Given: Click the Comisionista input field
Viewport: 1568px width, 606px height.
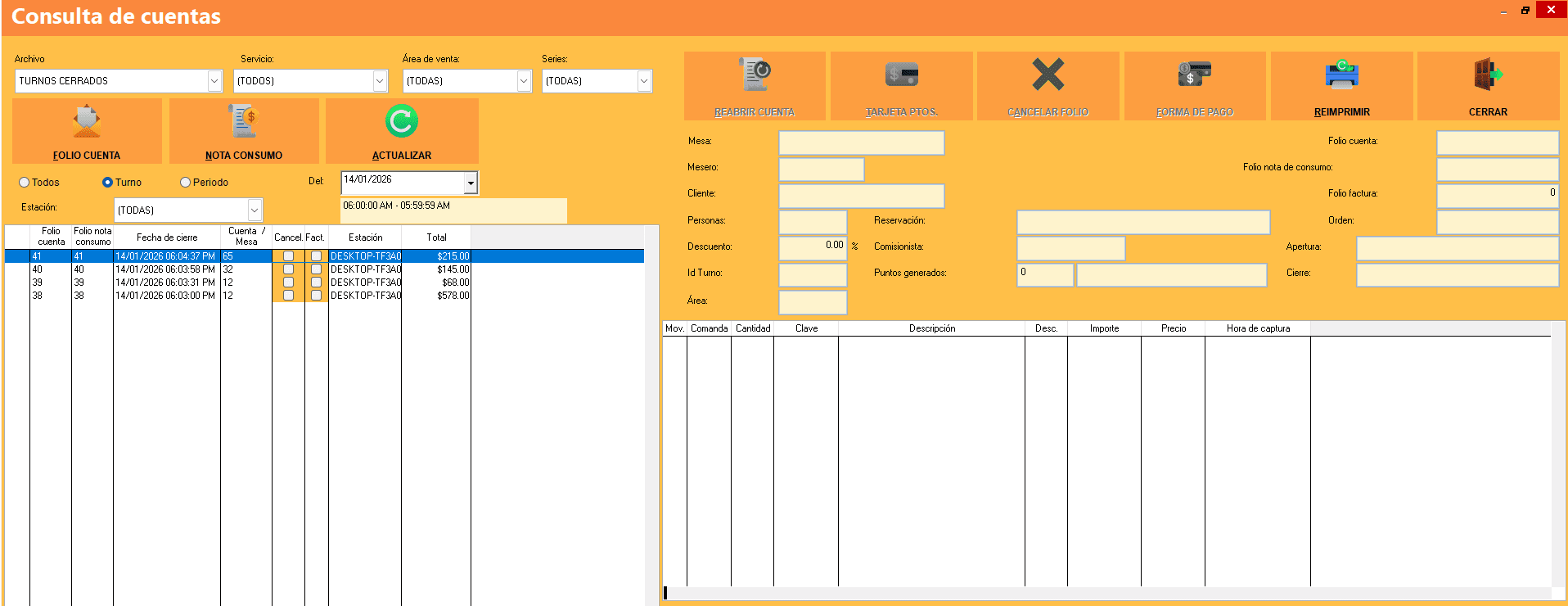Looking at the screenshot, I should 1071,248.
